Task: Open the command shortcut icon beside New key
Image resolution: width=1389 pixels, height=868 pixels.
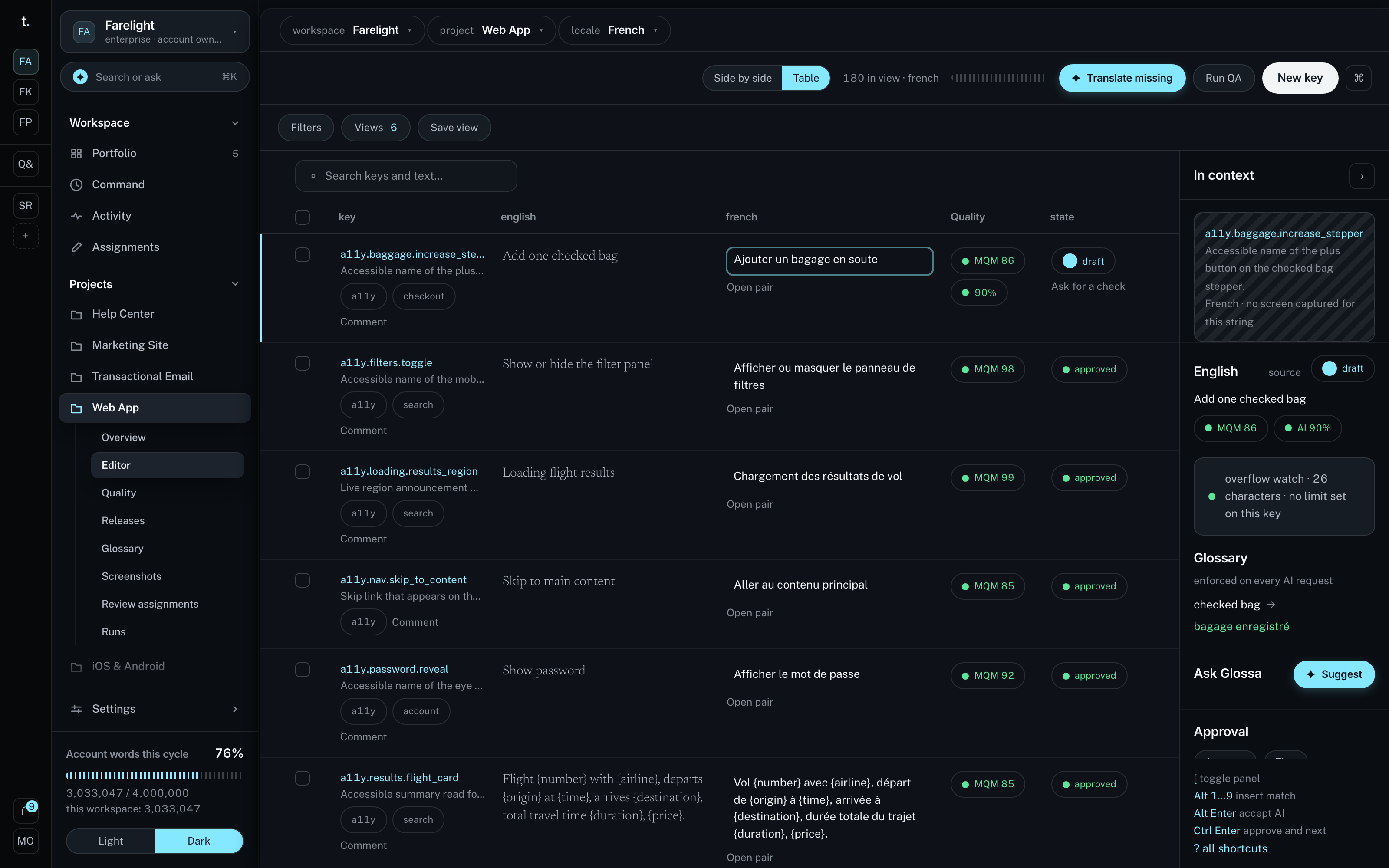Action: tap(1359, 78)
